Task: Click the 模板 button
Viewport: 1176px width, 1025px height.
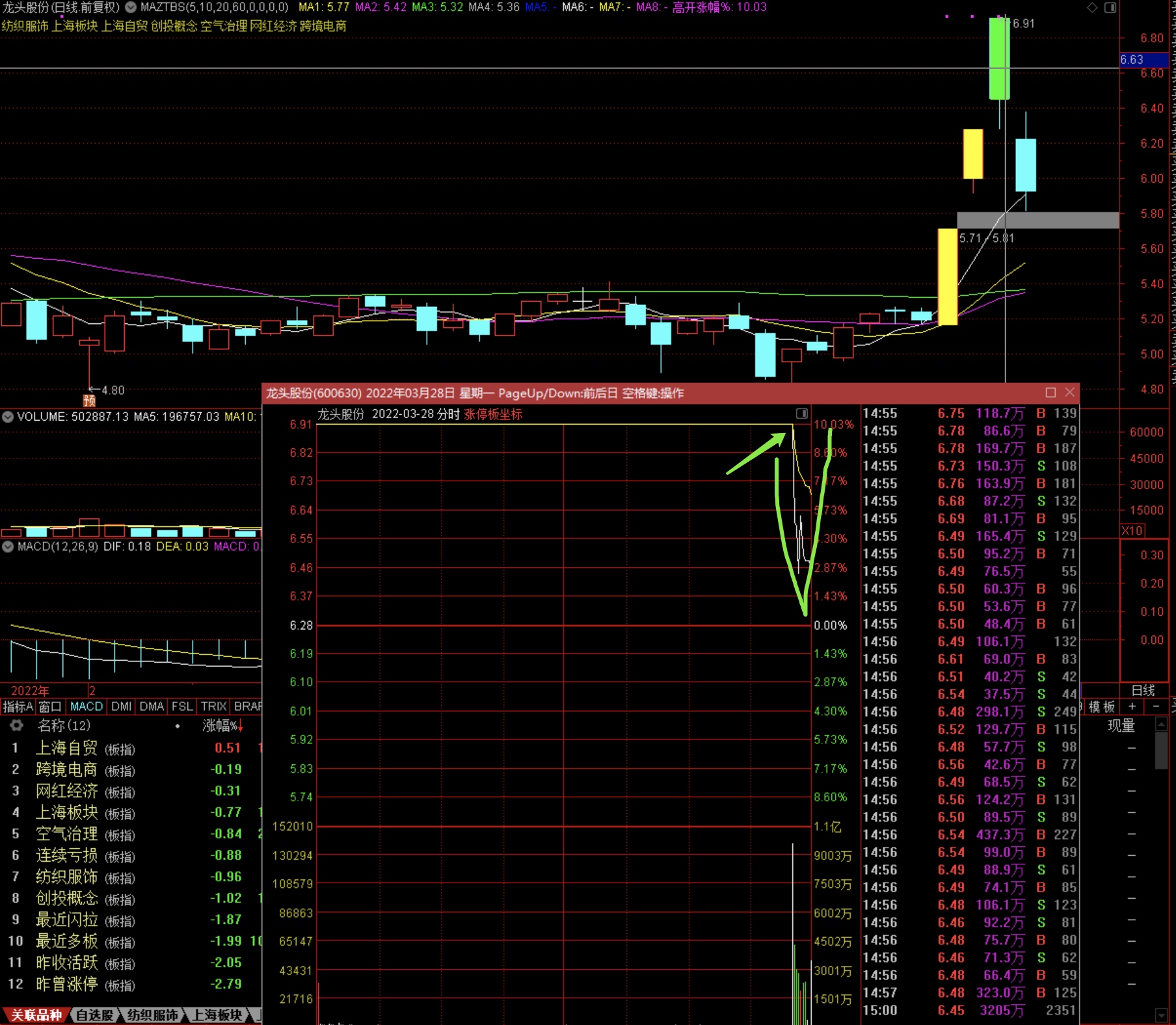Action: [x=1102, y=706]
